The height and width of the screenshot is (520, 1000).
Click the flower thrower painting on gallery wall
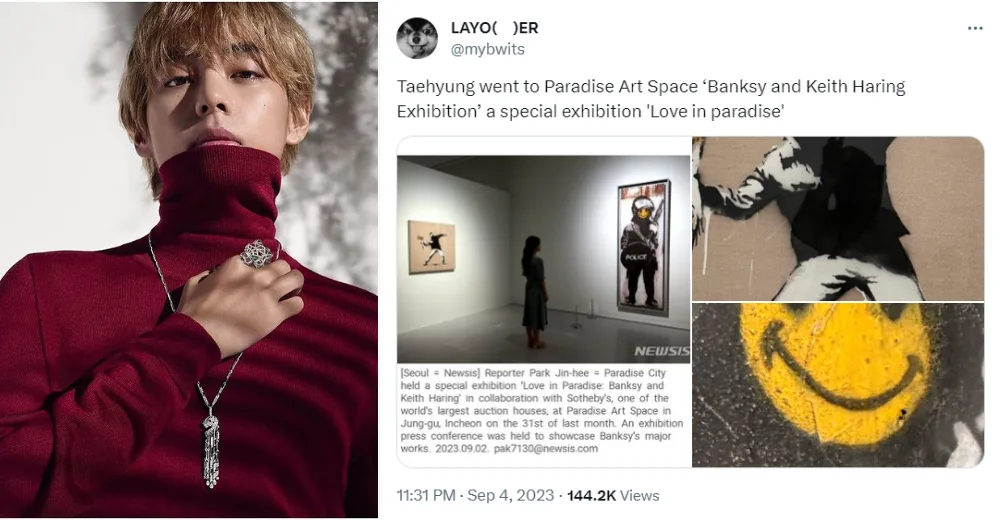click(x=431, y=247)
